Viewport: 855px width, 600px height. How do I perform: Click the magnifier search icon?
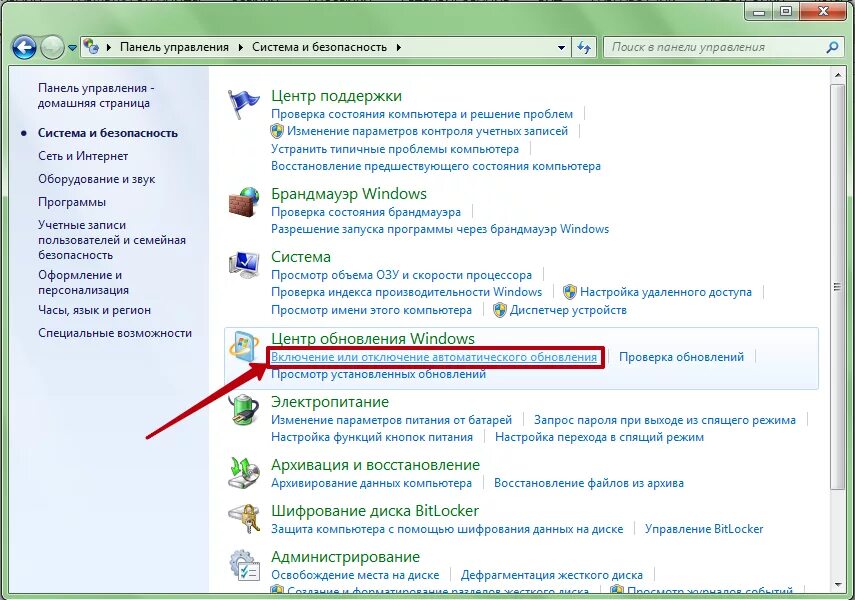[832, 47]
